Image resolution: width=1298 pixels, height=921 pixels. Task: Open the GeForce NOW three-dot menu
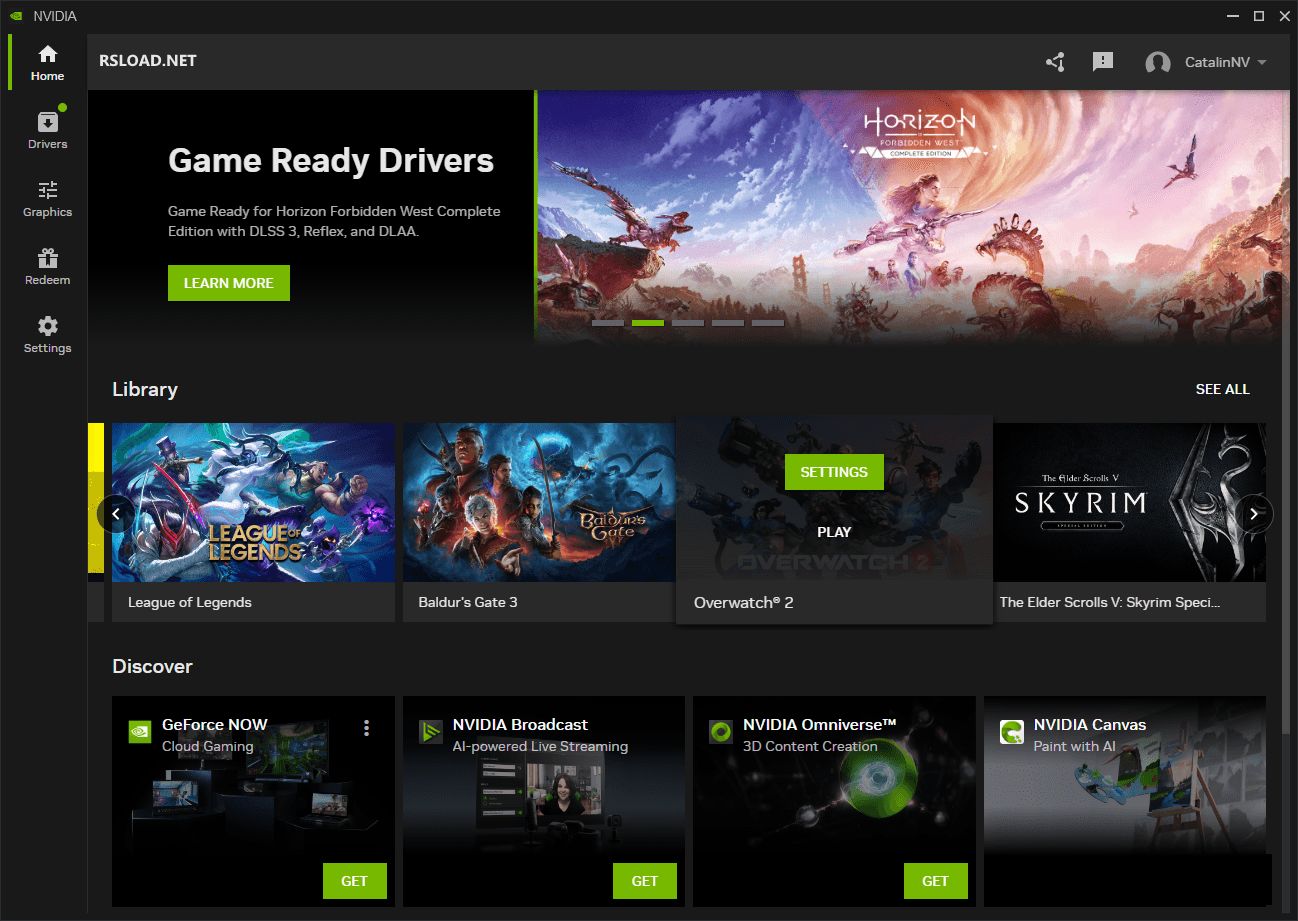366,728
